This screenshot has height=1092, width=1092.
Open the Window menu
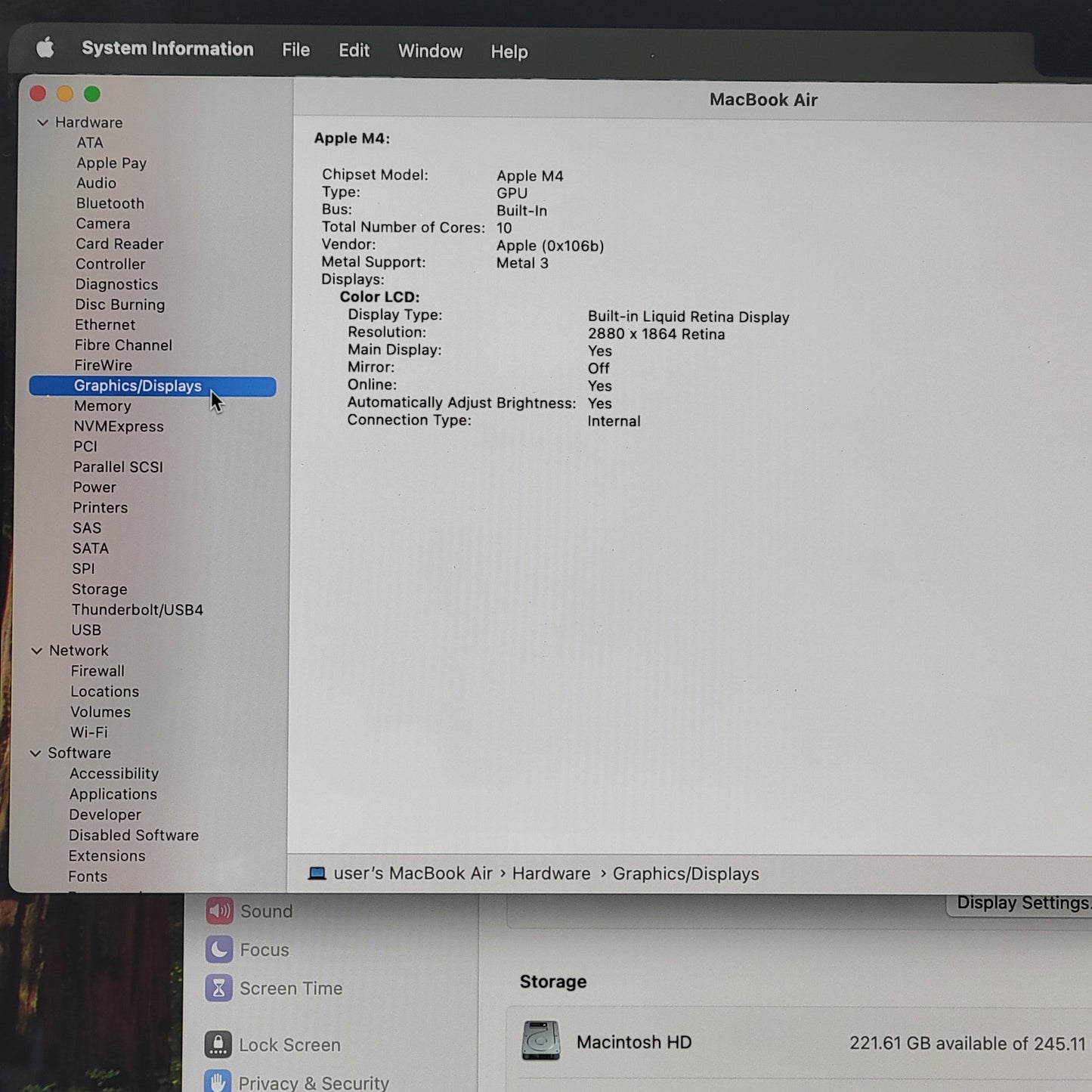[x=430, y=51]
